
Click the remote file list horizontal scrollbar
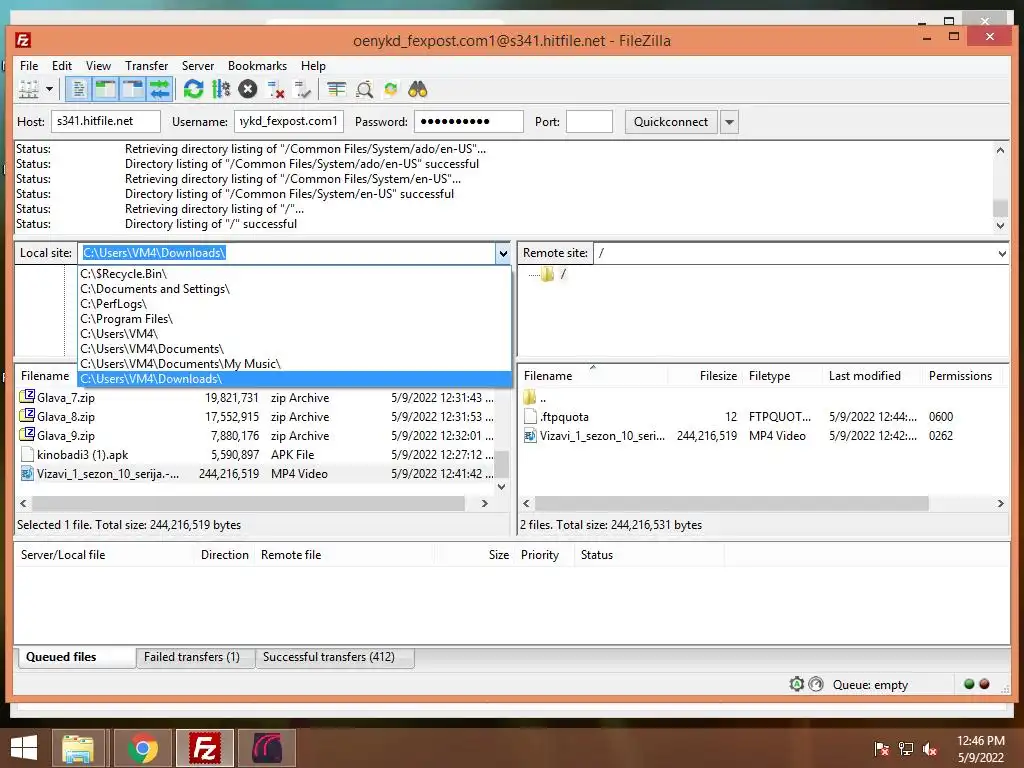click(763, 504)
